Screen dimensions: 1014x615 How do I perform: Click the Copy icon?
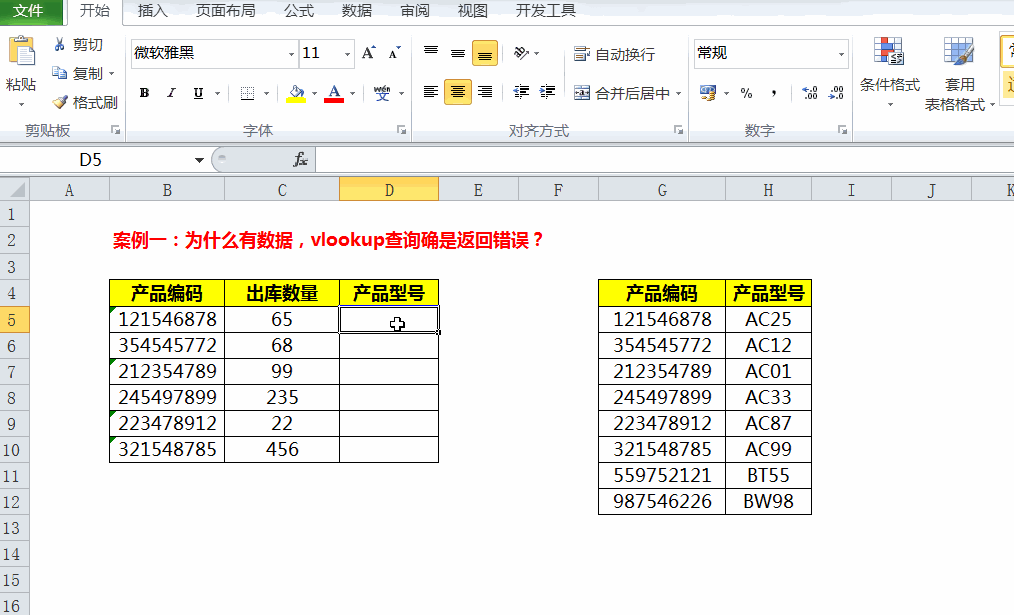tap(59, 73)
